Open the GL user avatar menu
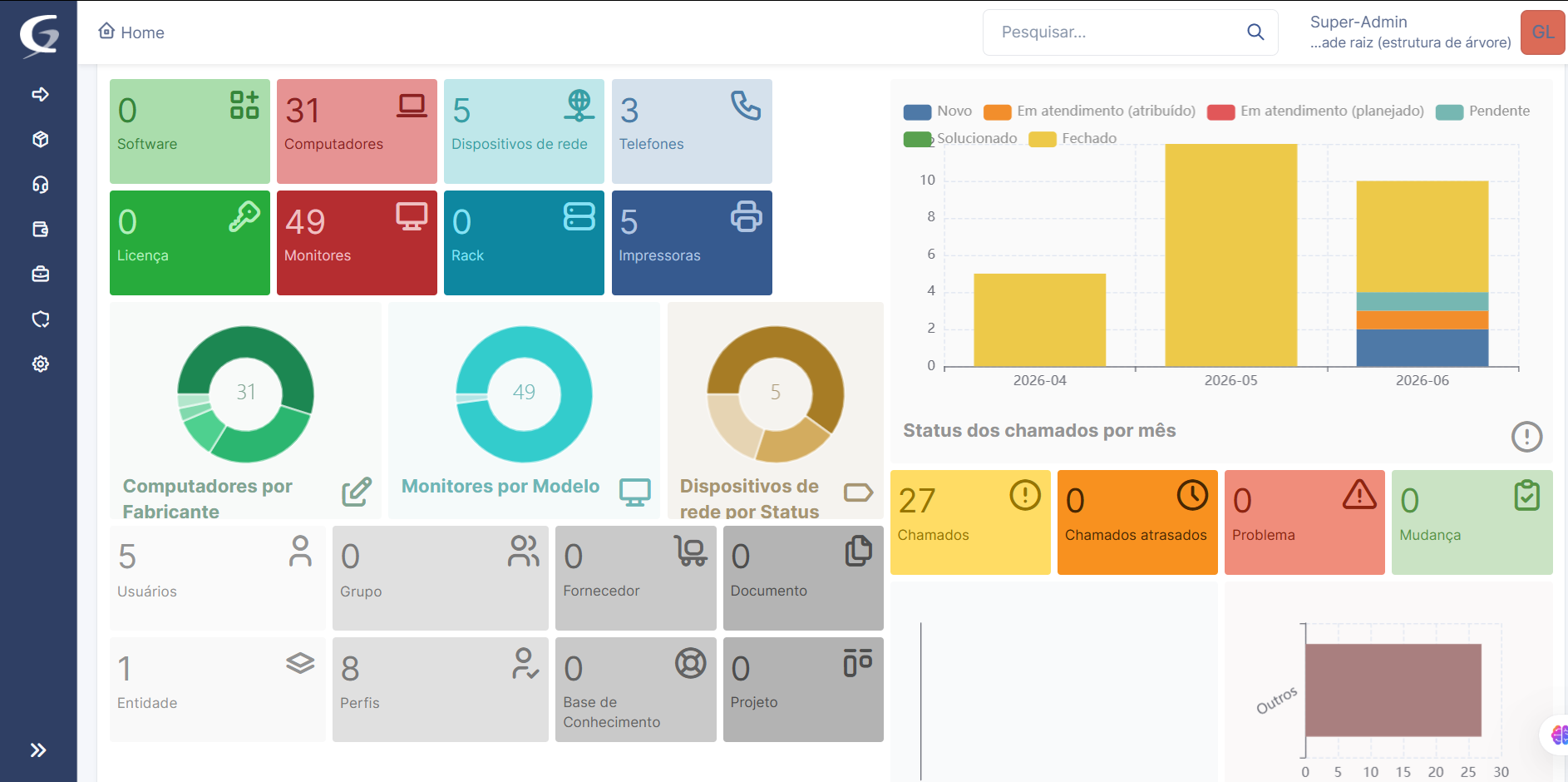 (x=1543, y=32)
